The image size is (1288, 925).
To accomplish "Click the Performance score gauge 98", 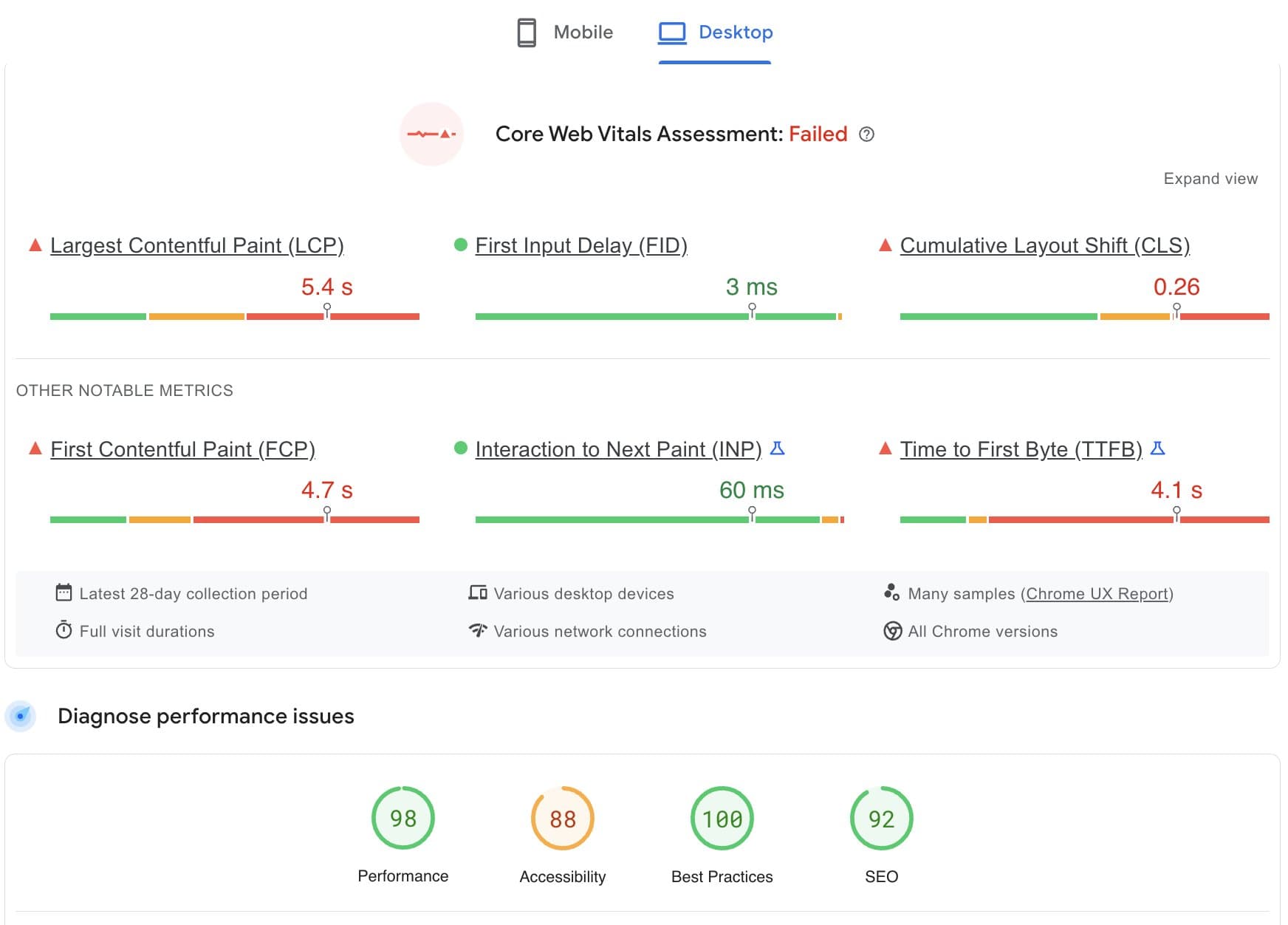I will [x=402, y=819].
